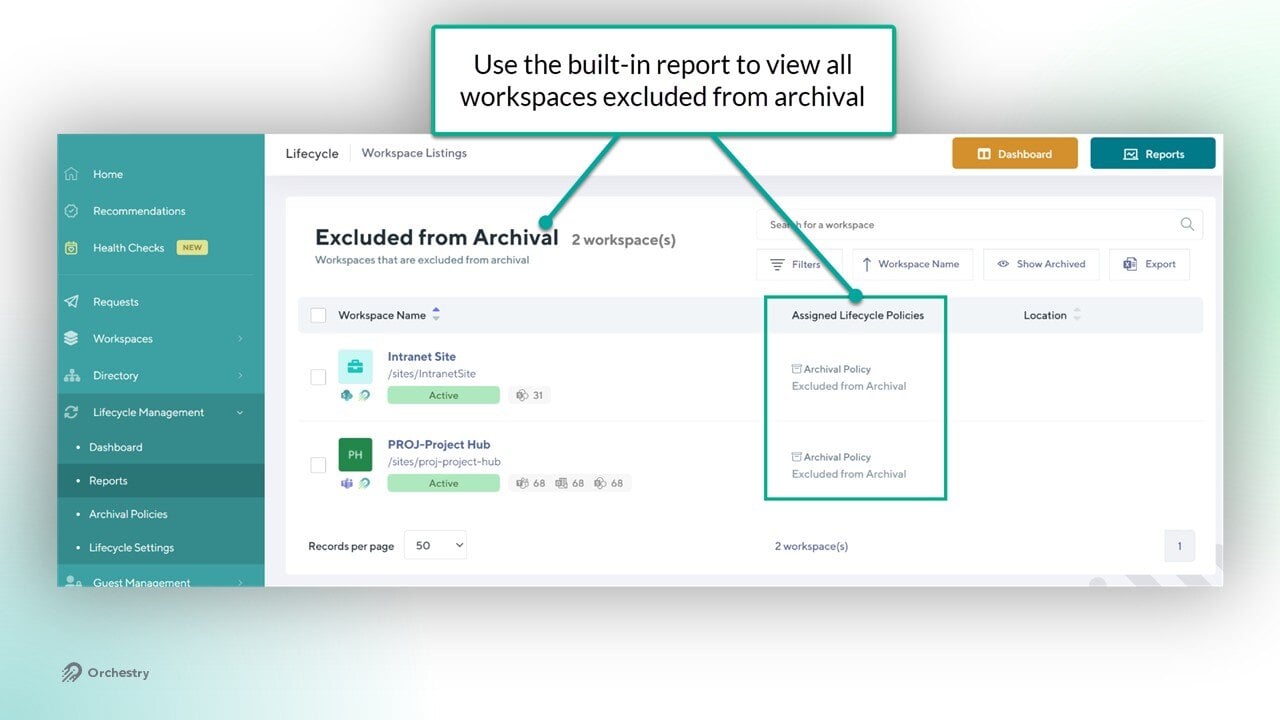The image size is (1280, 720).
Task: Click the 31 users badge for Intranet Site
Action: pos(529,395)
